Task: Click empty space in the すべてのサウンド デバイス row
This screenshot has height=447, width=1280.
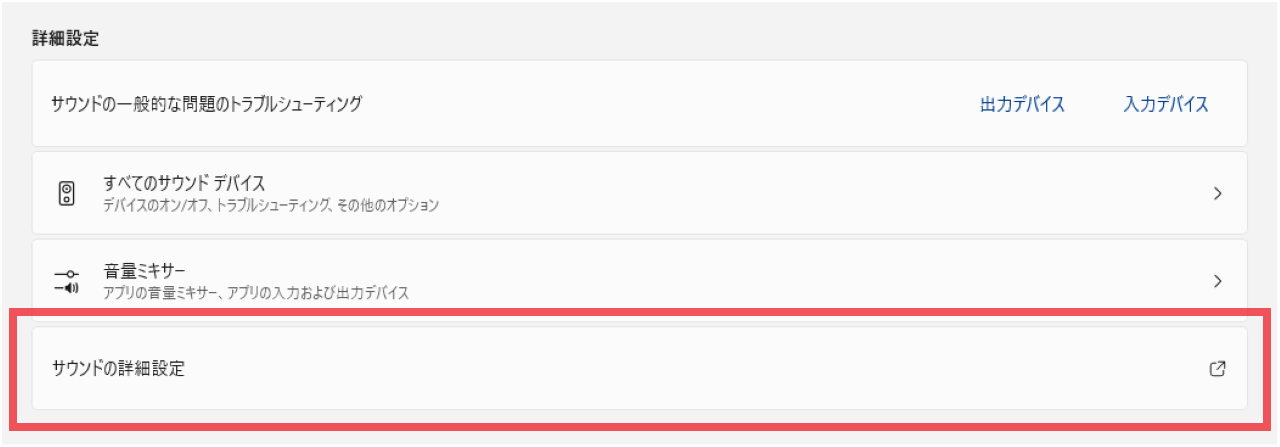Action: coord(800,194)
